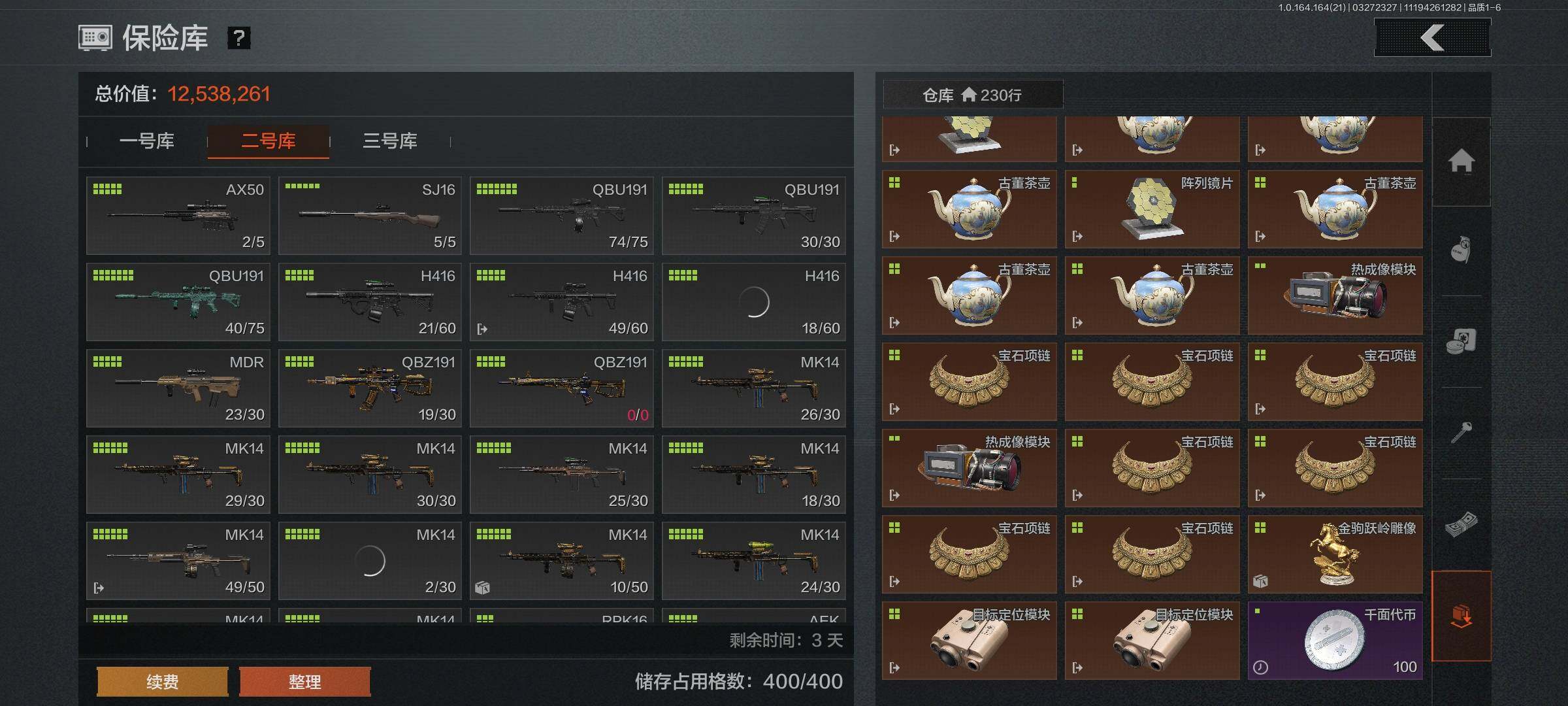The height and width of the screenshot is (706, 1568).
Task: Open the 仓库 230行 warehouse selector
Action: [x=972, y=95]
